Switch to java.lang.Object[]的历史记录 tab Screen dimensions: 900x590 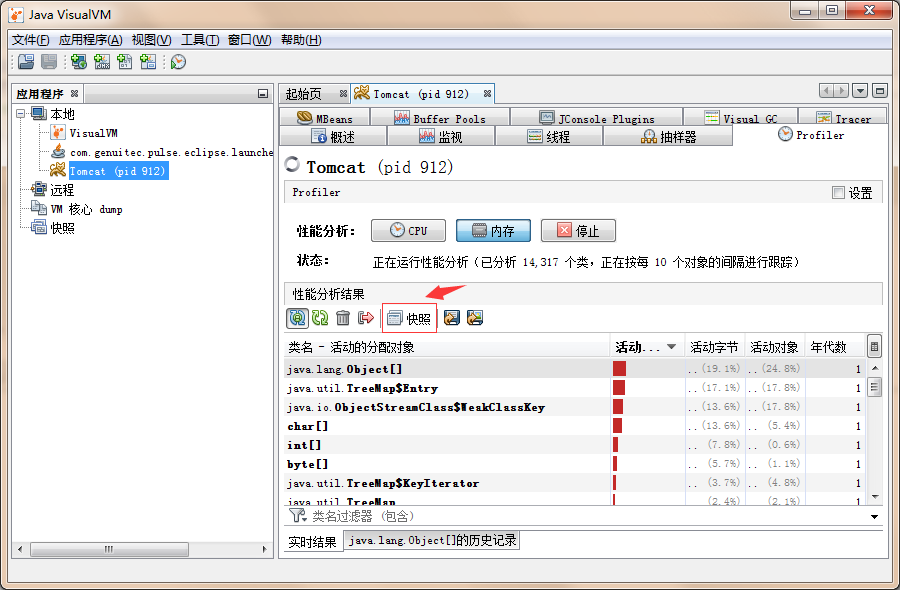(x=432, y=540)
